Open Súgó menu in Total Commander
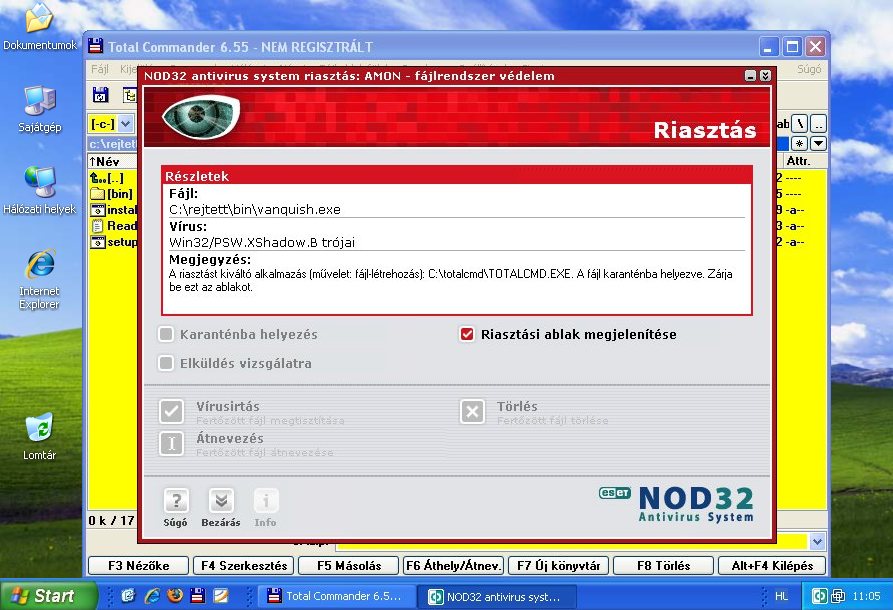This screenshot has height=610, width=893. tap(809, 69)
